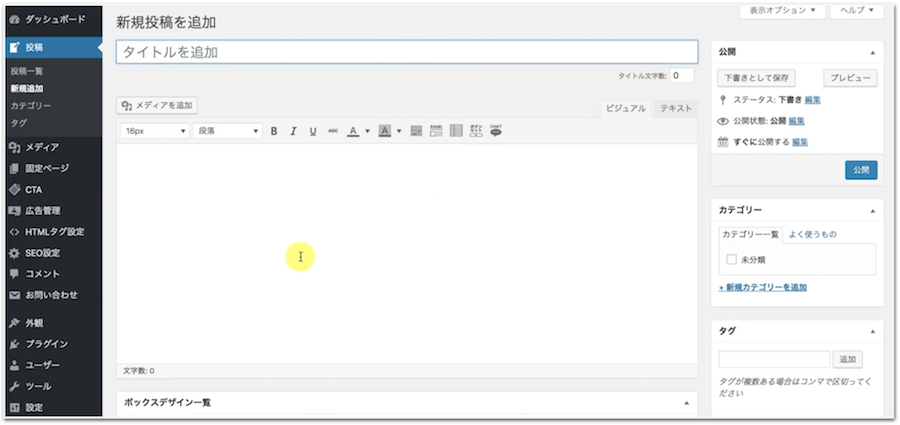
Task: Click the blue 公開 publish button
Action: pos(861,170)
